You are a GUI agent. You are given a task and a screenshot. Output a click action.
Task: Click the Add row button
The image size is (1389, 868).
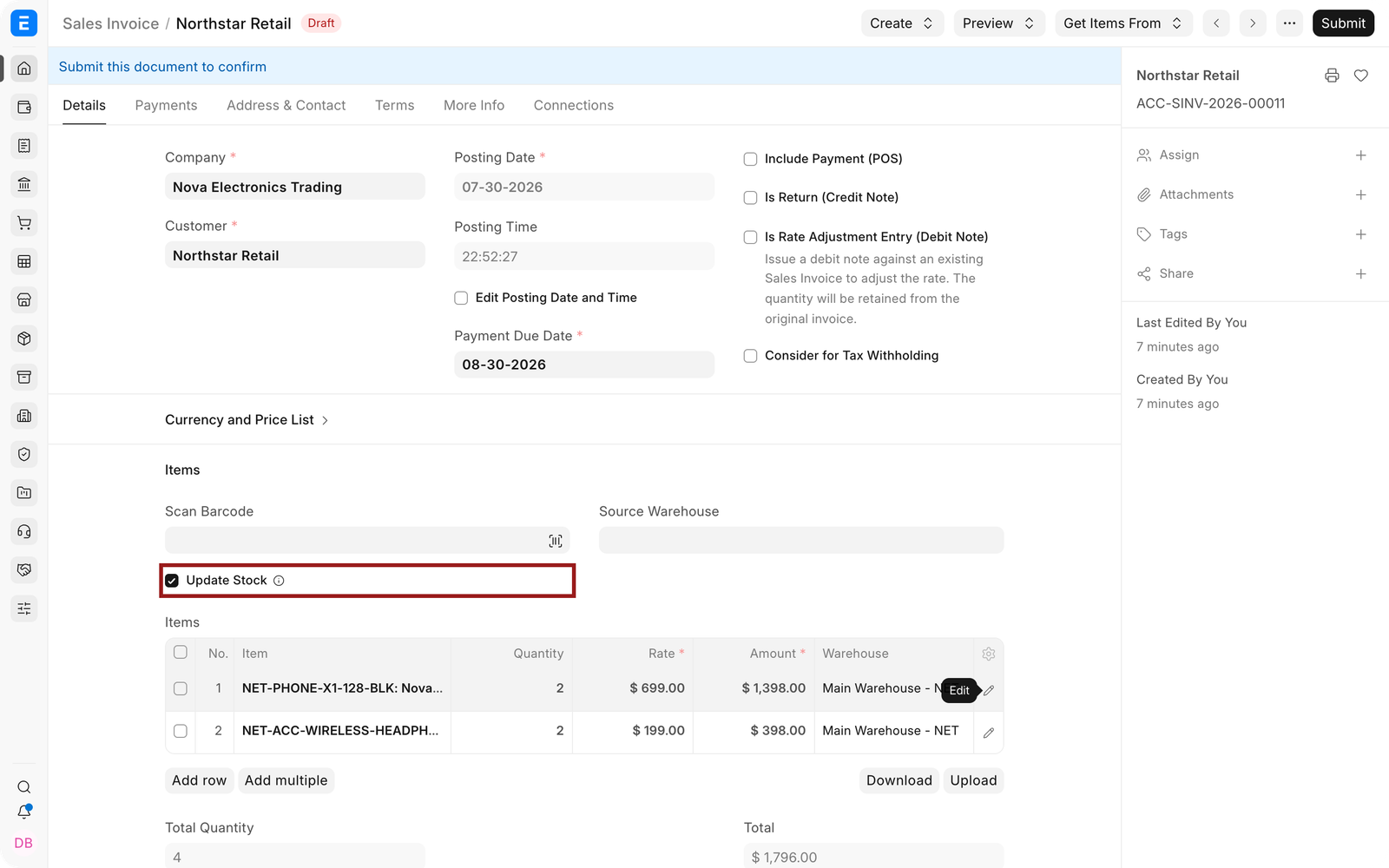[x=199, y=780]
